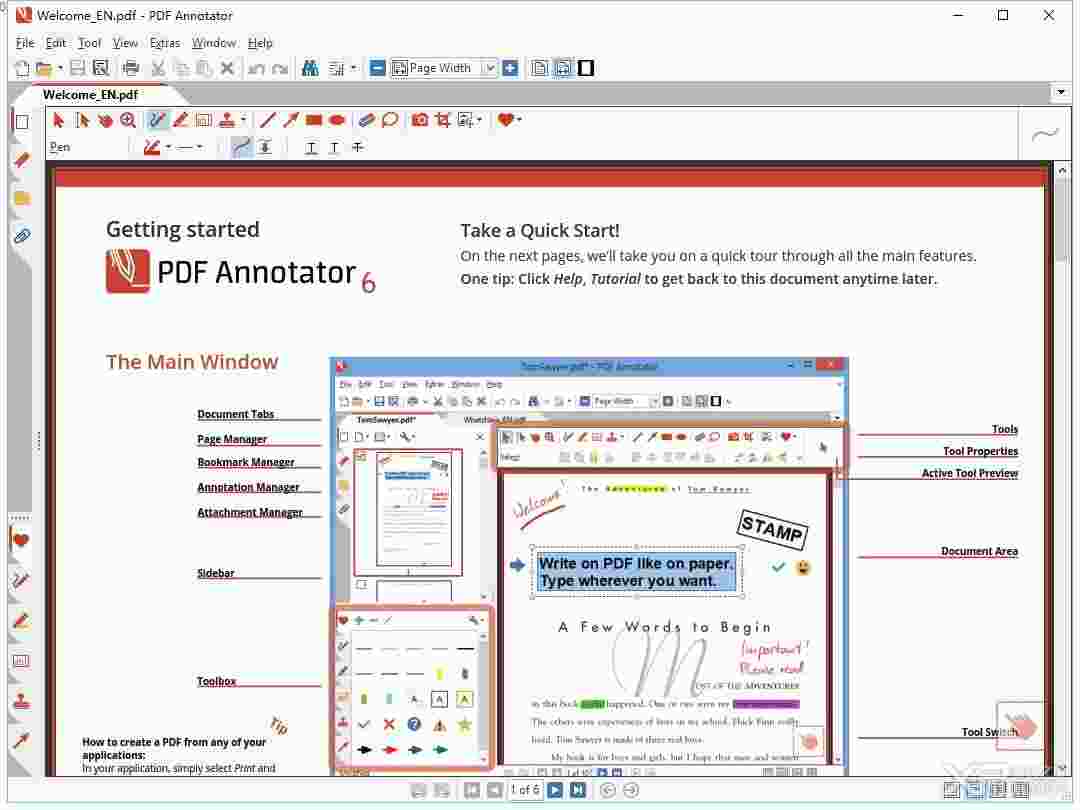Toggle single page layout in status bar
Viewport: 1080px width, 810px height.
coord(952,790)
